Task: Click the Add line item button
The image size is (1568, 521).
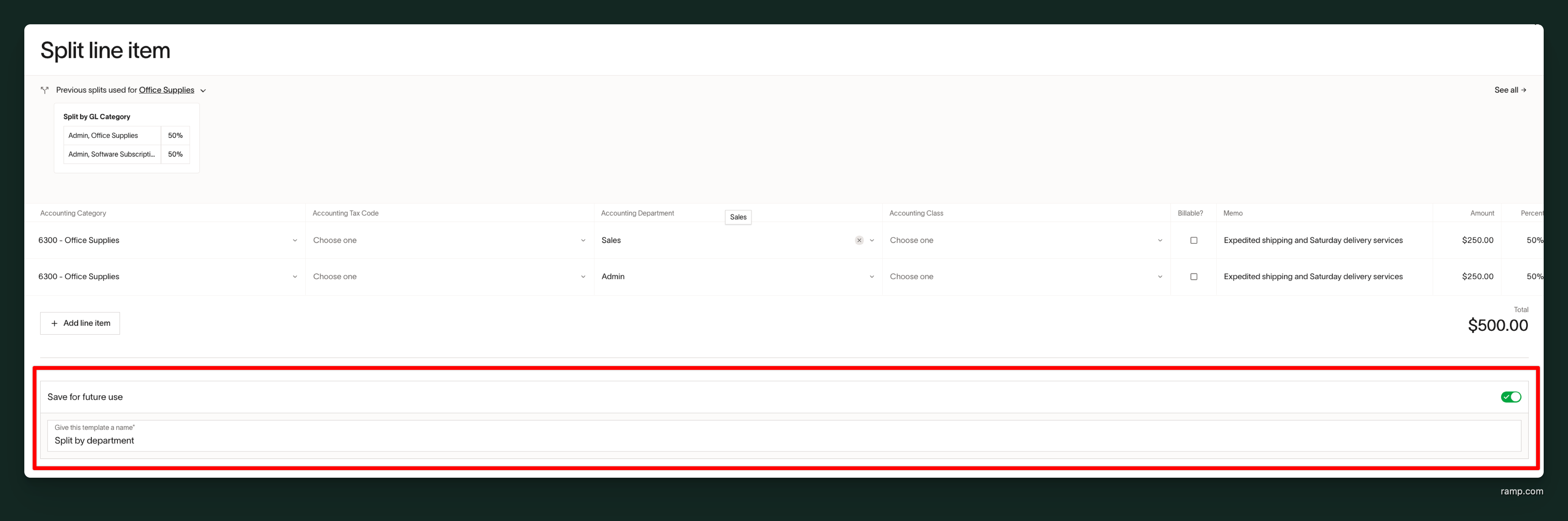Action: [80, 323]
